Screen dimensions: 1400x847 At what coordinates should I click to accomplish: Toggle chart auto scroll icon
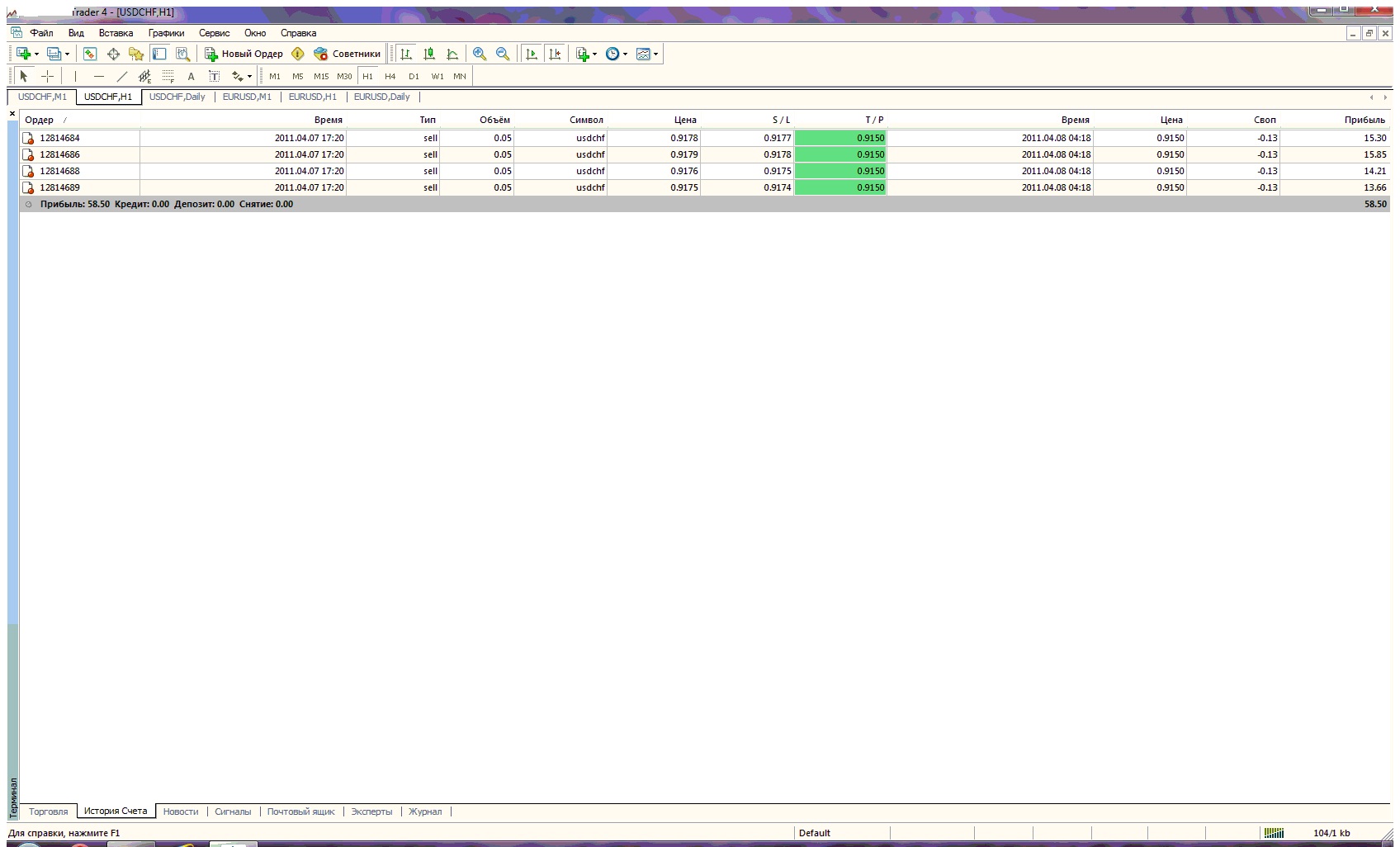coord(532,54)
